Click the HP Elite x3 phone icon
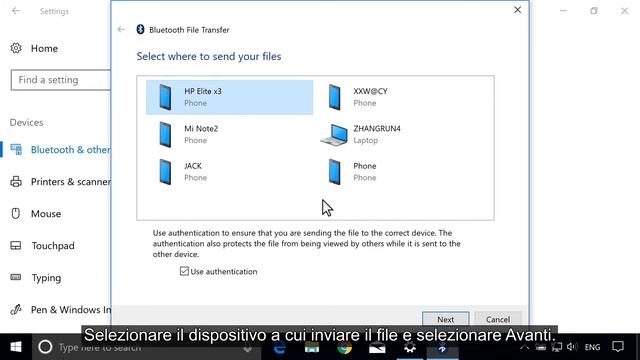This screenshot has width=640, height=360. pos(165,97)
